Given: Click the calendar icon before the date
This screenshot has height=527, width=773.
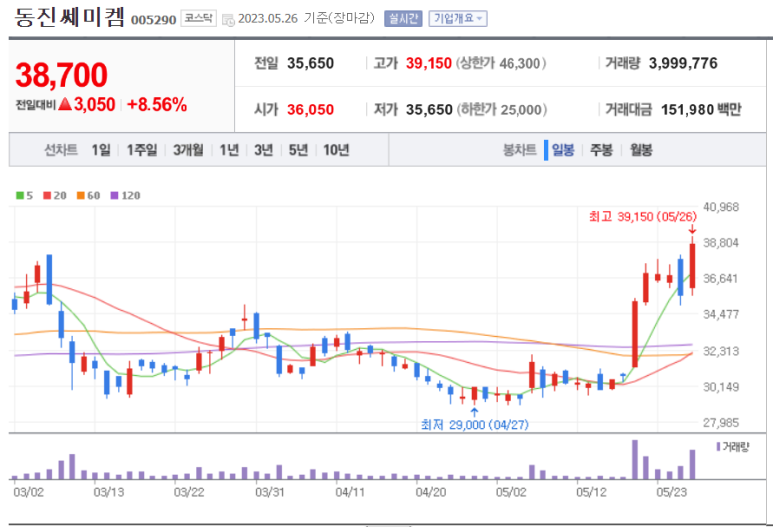Looking at the screenshot, I should click(x=228, y=20).
